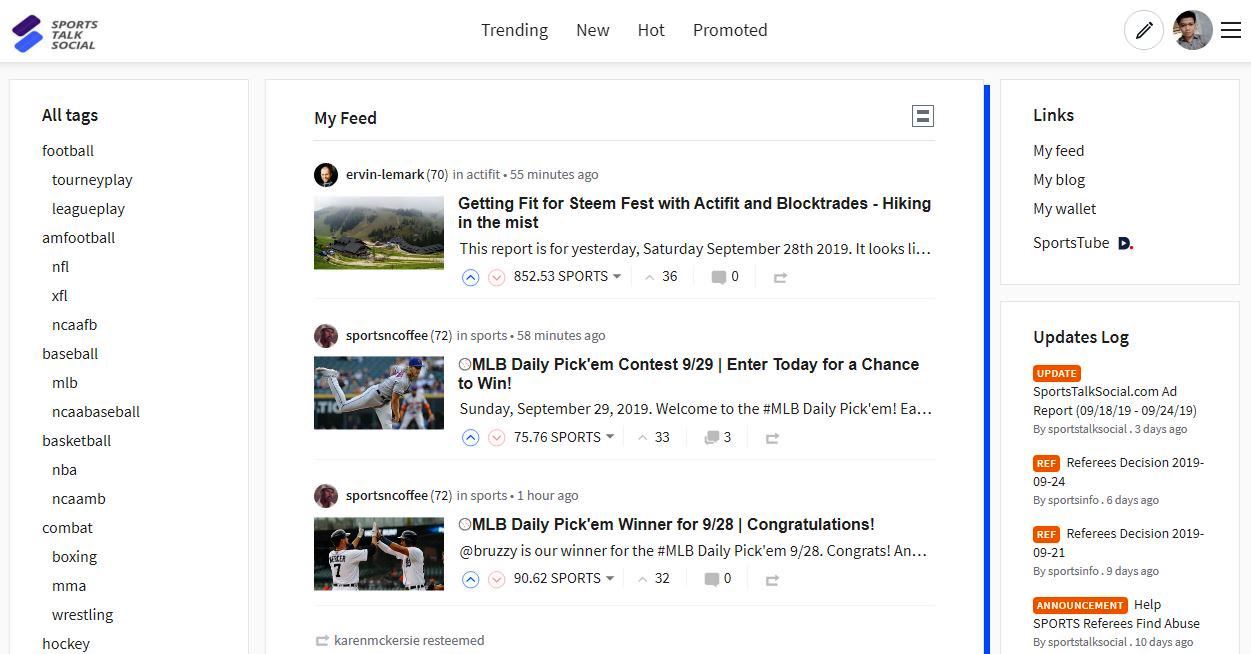Resteem the MLB Daily Pick'em Winner post

pos(772,579)
